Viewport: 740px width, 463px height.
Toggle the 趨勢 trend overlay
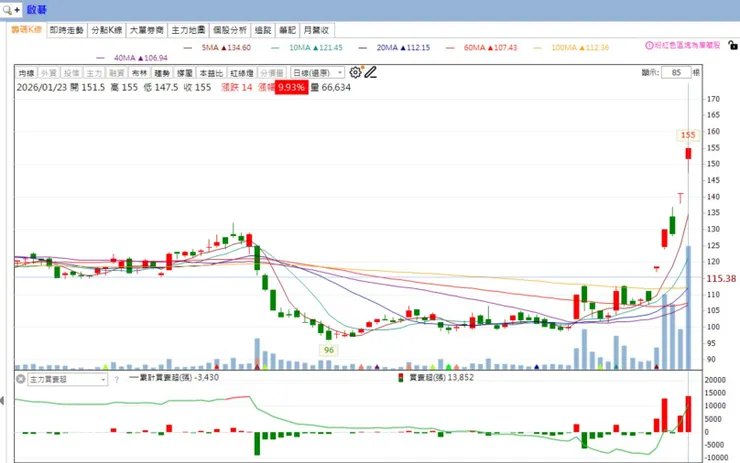[x=162, y=73]
